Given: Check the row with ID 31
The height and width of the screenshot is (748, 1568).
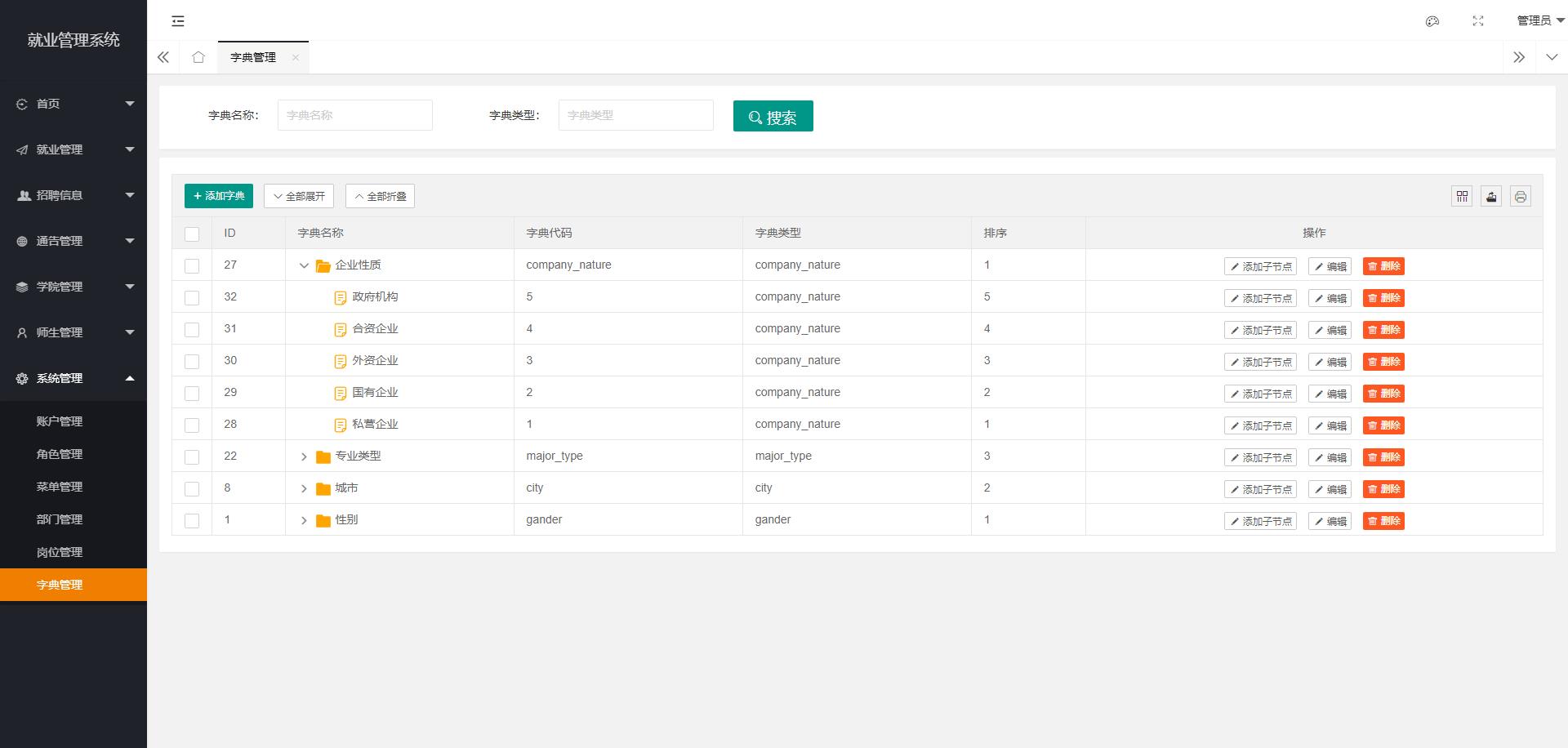Looking at the screenshot, I should (192, 330).
